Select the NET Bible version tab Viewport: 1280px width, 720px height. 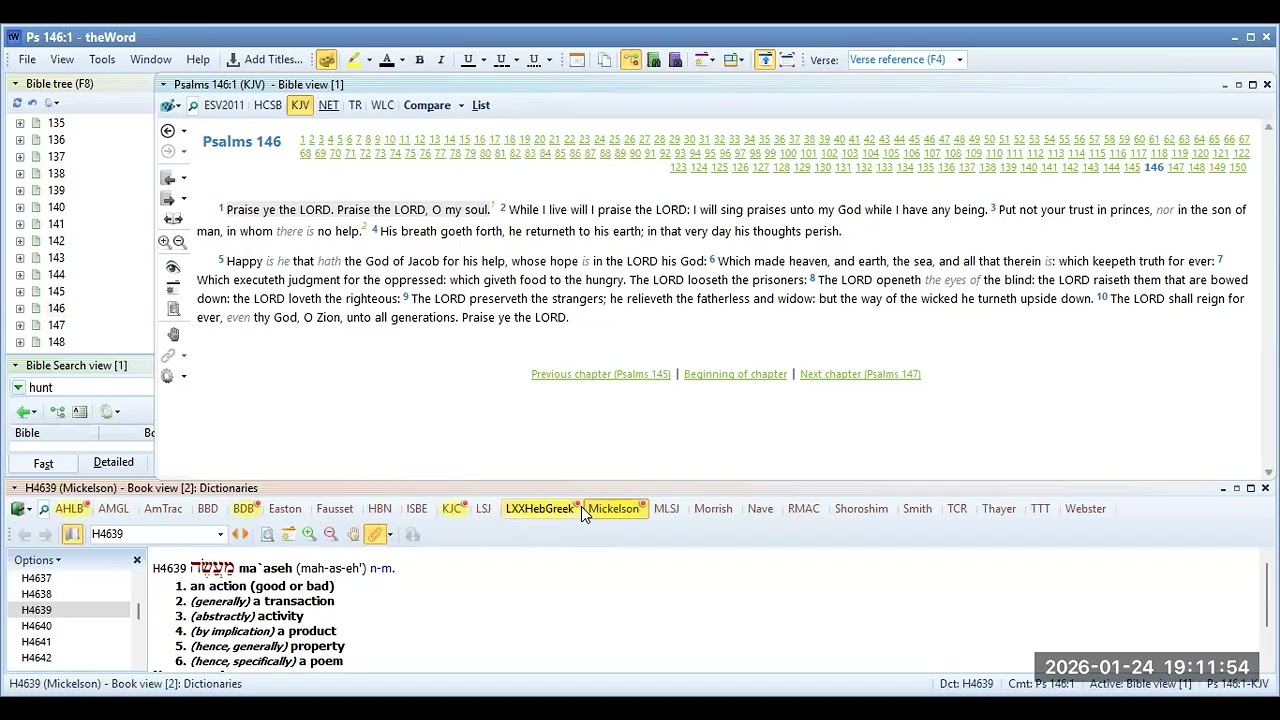328,105
